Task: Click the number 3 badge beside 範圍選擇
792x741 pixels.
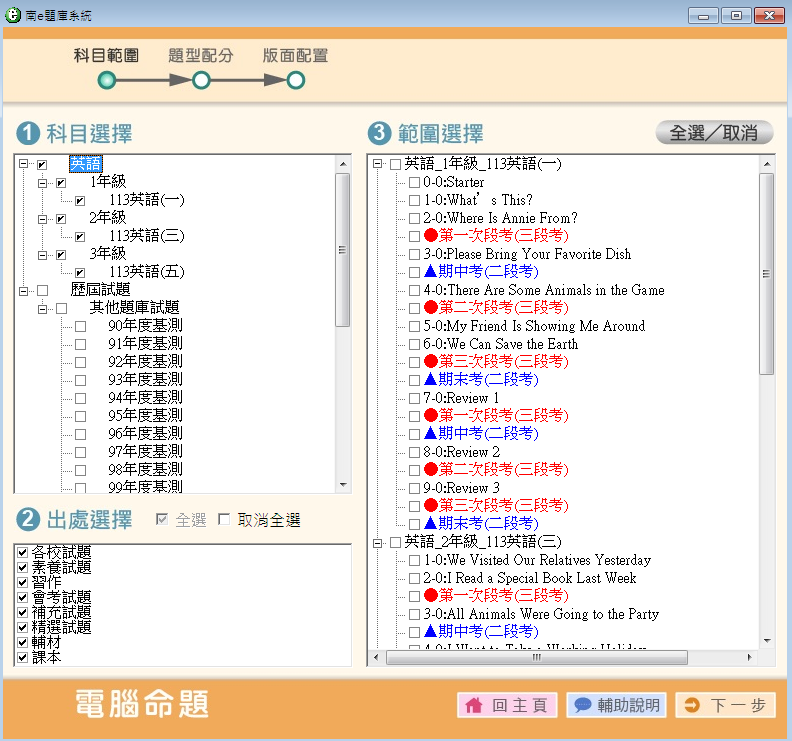Action: coord(380,133)
